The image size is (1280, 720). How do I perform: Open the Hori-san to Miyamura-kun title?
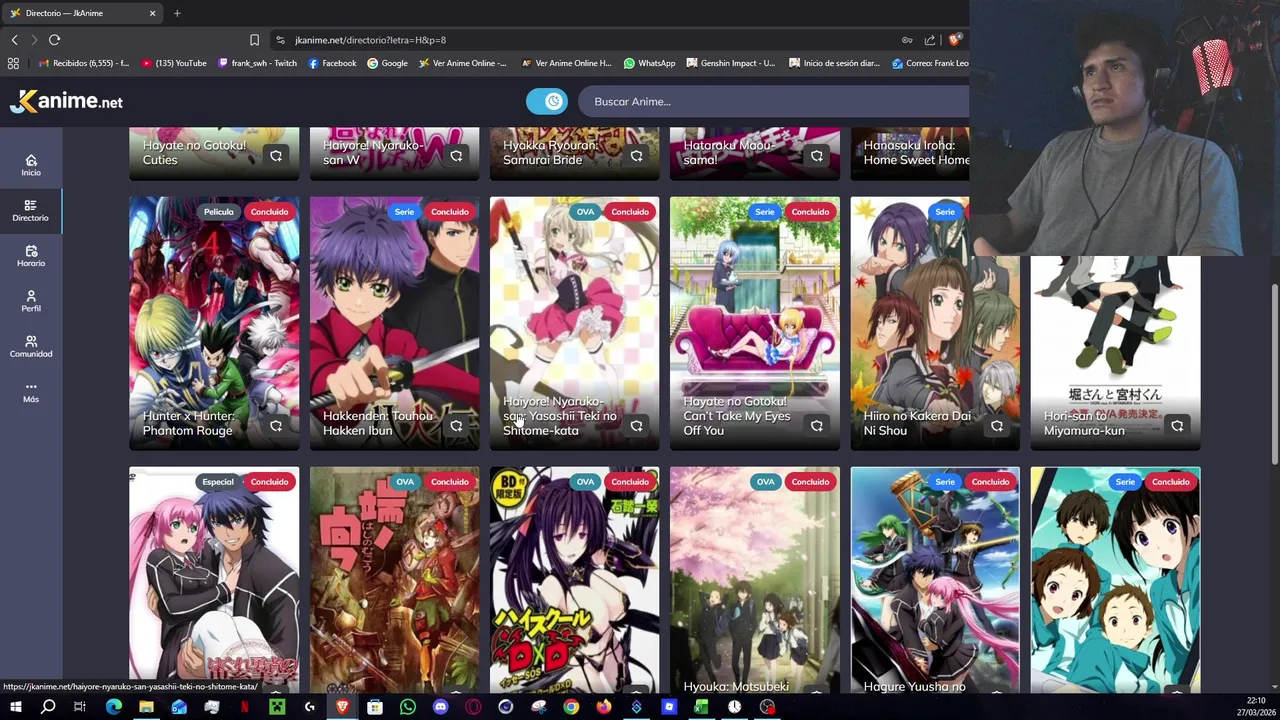pos(1084,423)
